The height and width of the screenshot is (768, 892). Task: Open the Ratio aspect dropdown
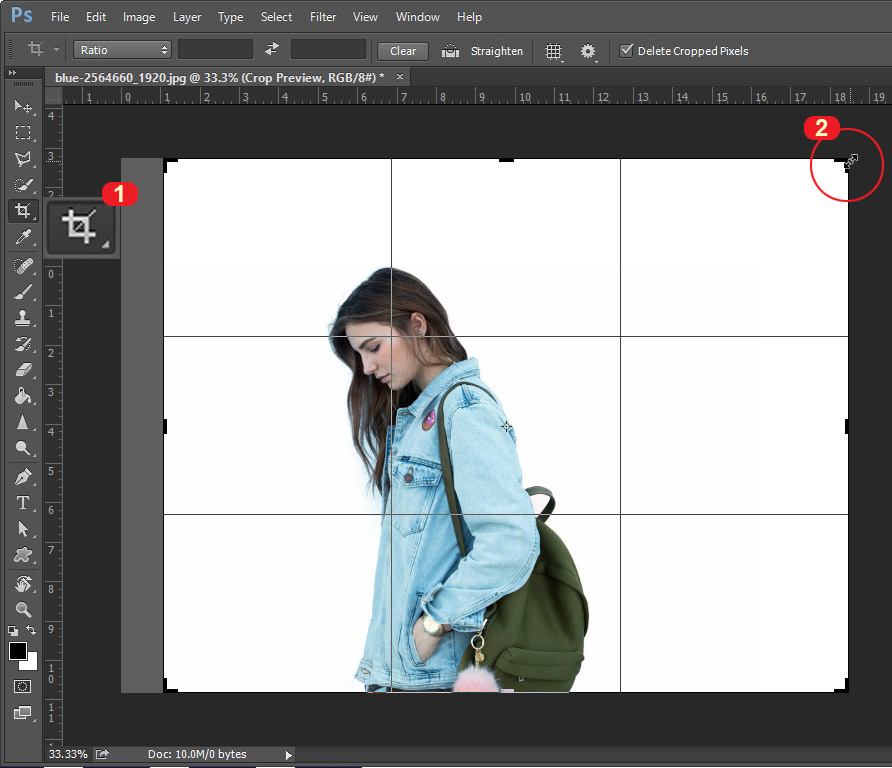122,50
